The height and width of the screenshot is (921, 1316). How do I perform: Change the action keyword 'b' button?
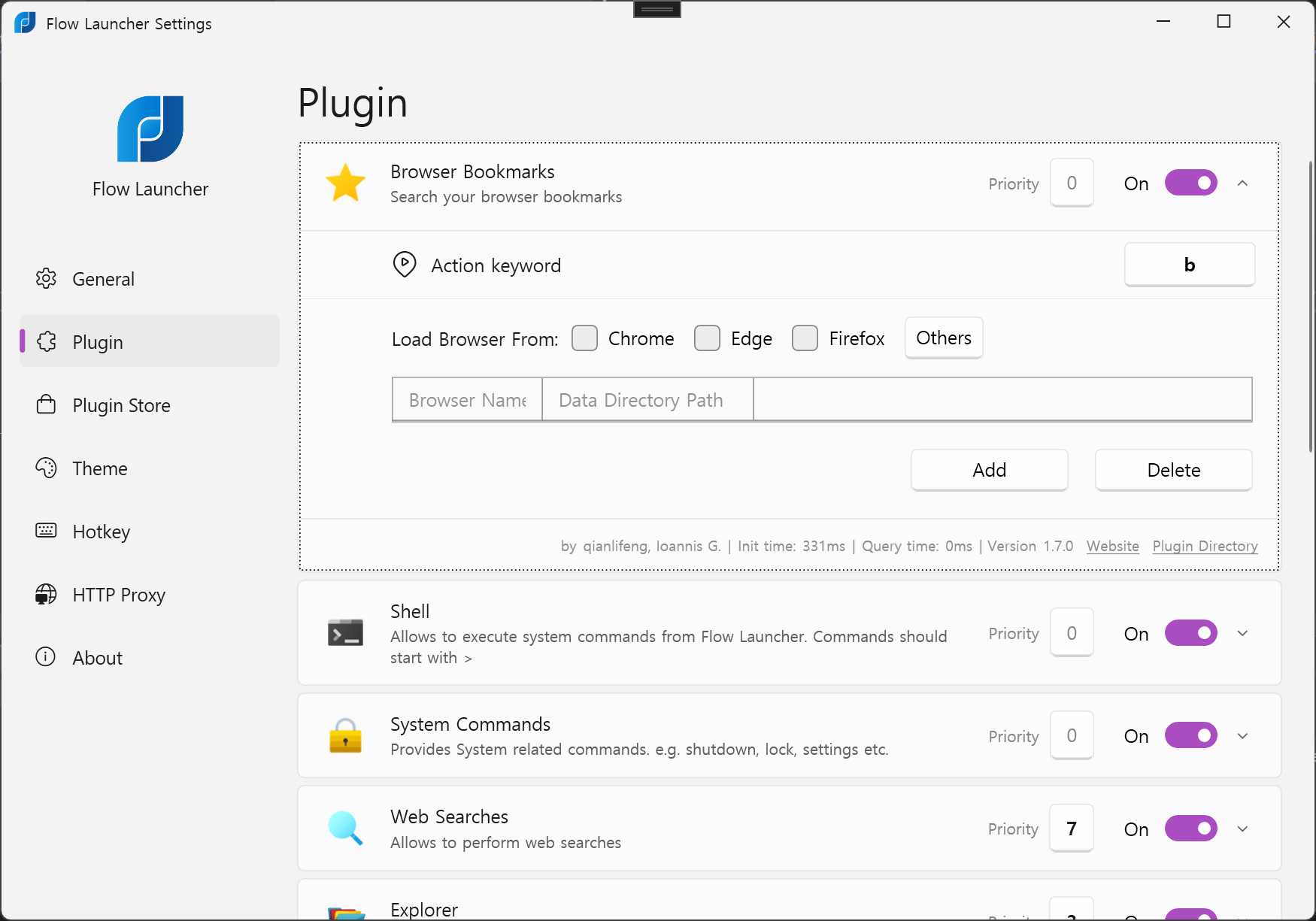pyautogui.click(x=1189, y=265)
